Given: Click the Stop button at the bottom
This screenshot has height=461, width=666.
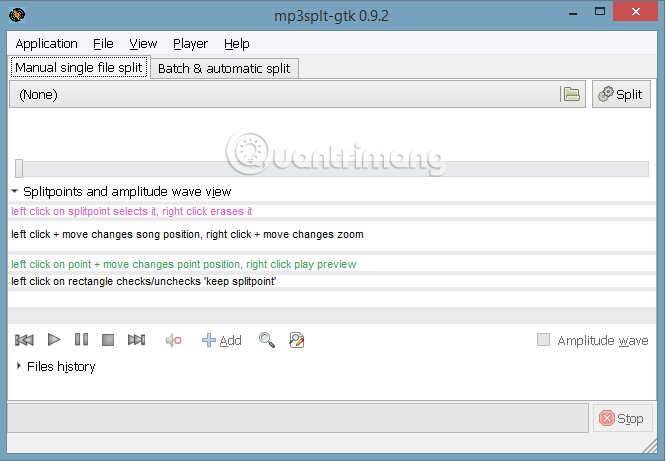Looking at the screenshot, I should [621, 419].
